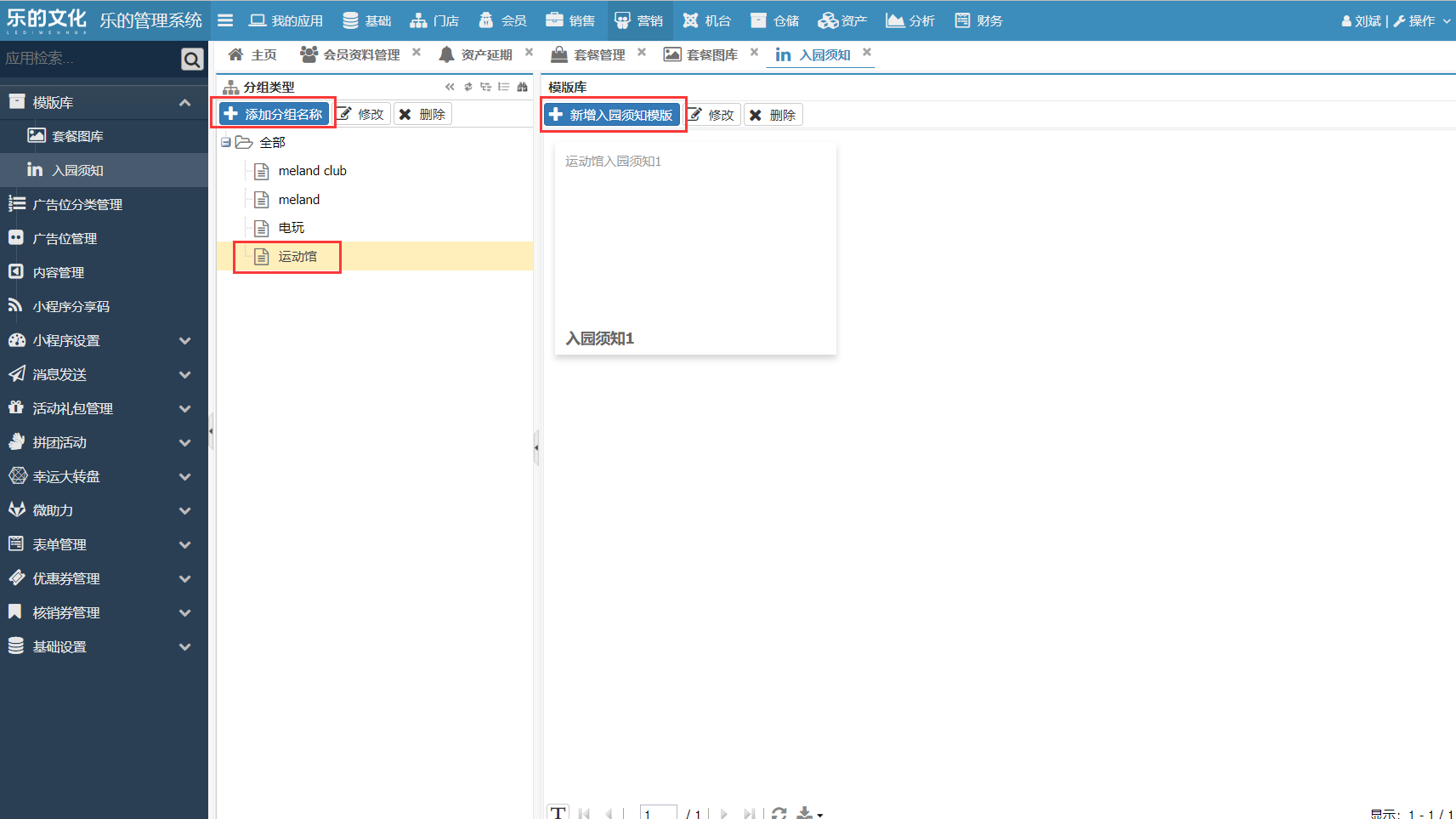Click the expand-all tree icon in 分组类型 header
Screen dimensions: 1456x819
pos(486,87)
